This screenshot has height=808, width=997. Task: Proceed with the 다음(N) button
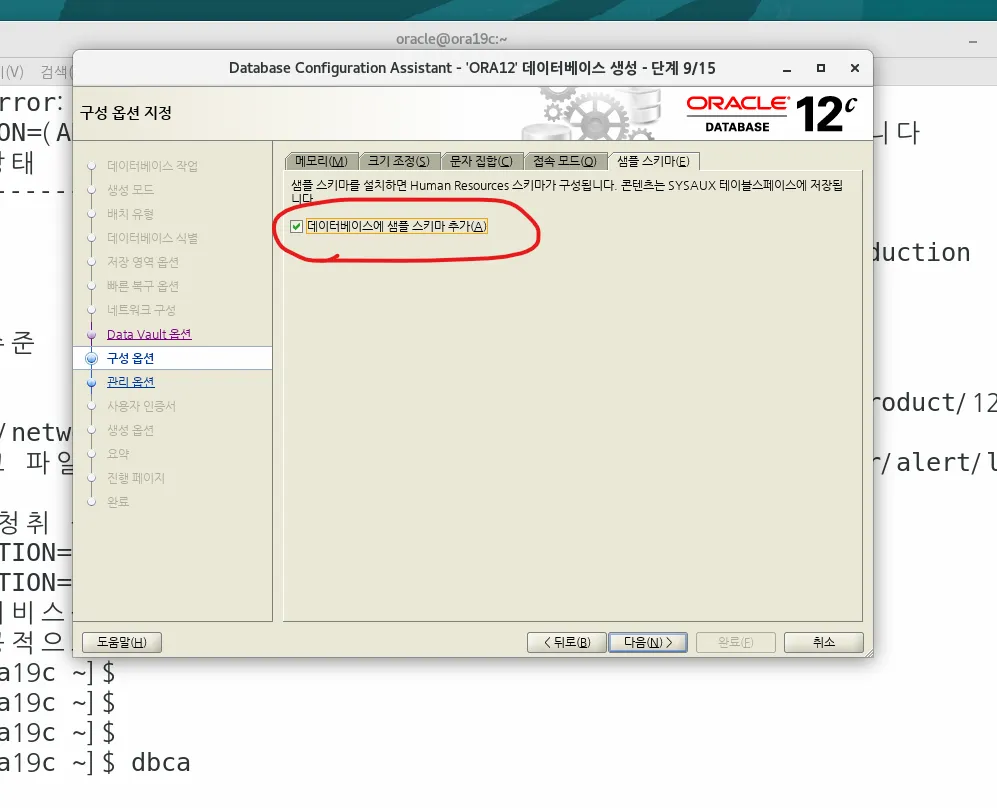coord(648,642)
